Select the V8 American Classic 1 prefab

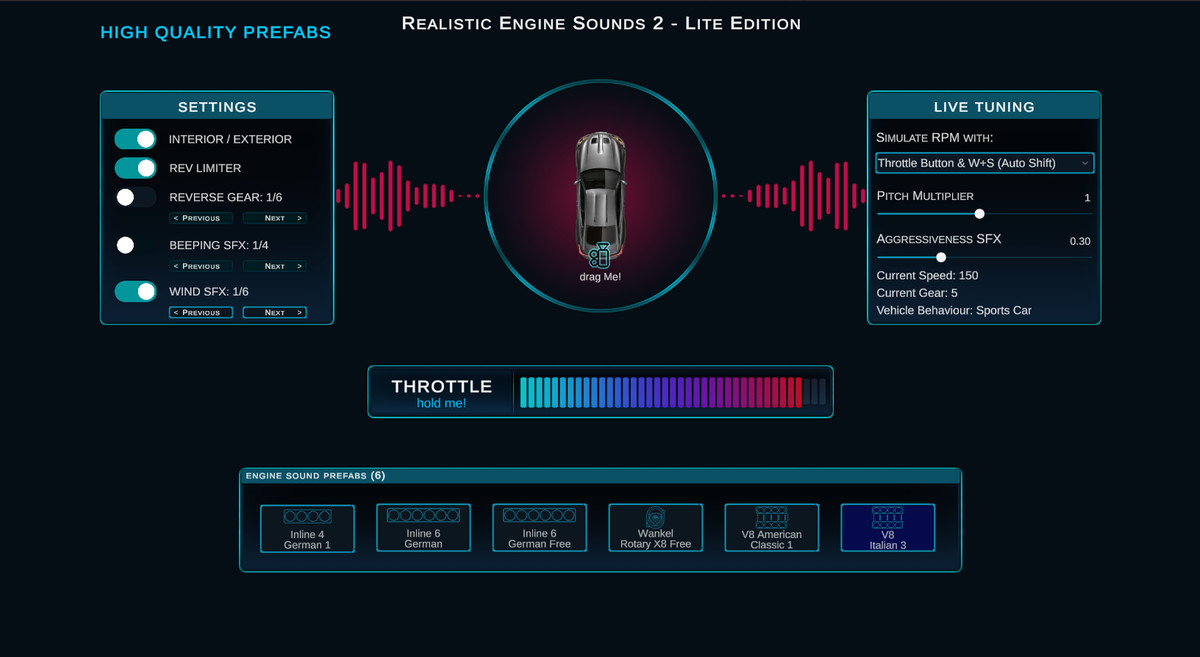tap(771, 528)
